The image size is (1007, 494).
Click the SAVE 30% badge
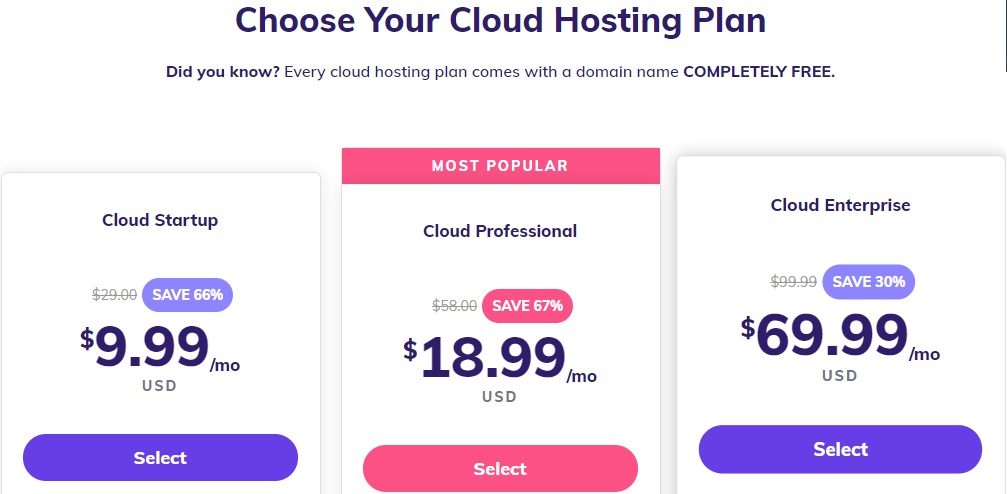coord(869,281)
